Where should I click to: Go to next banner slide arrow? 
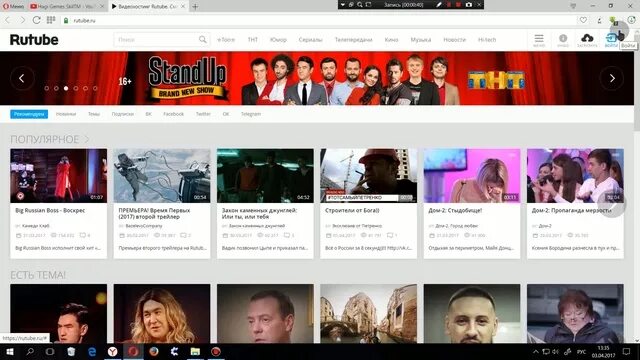[612, 78]
